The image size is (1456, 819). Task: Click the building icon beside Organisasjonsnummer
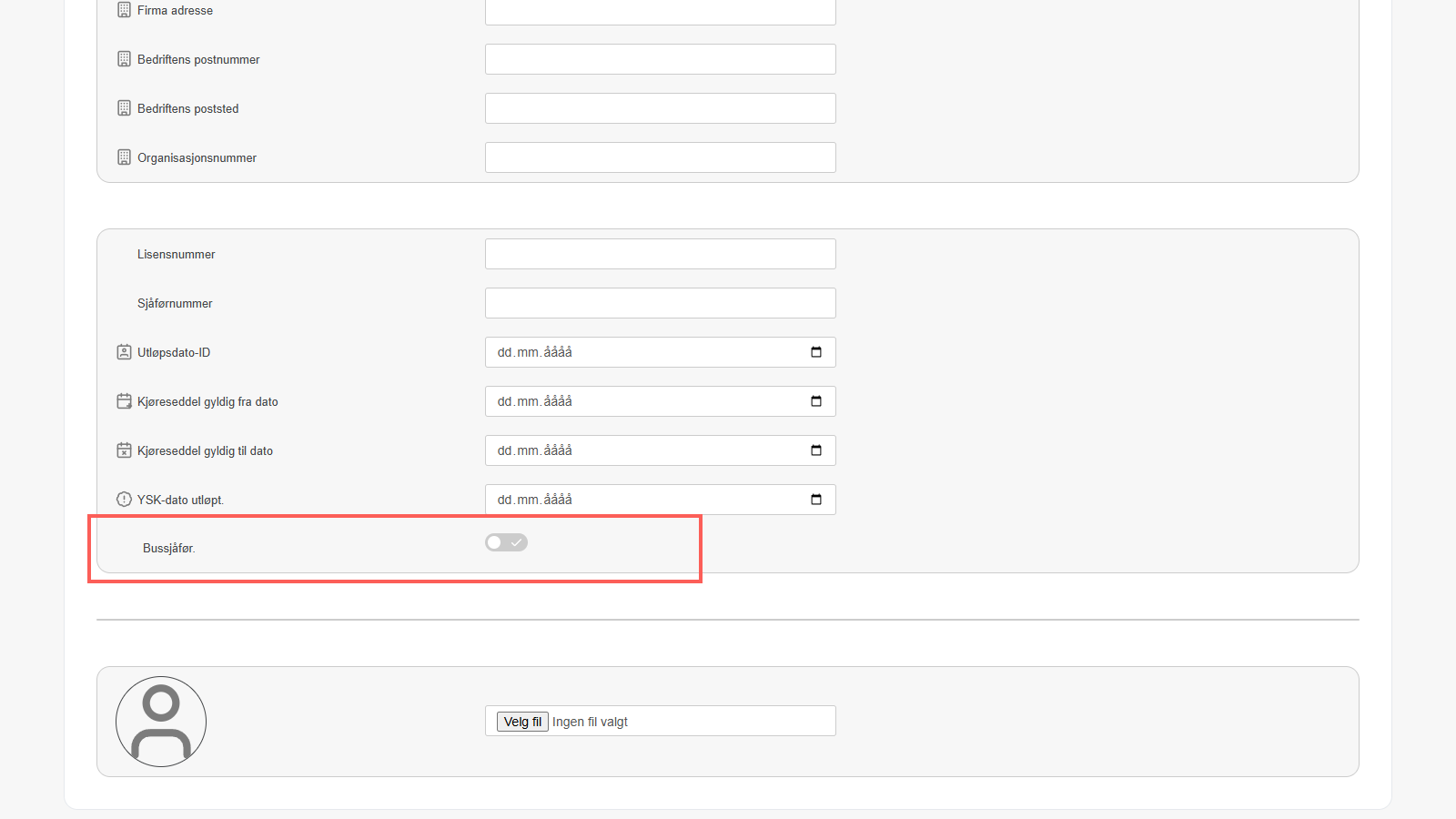tap(125, 157)
